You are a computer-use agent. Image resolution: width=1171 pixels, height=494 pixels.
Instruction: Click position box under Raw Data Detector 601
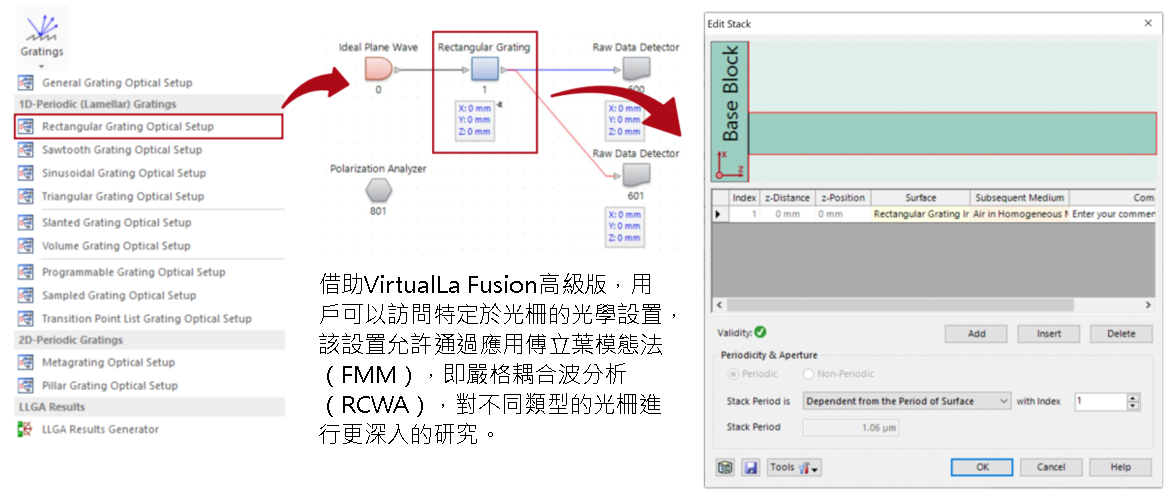(x=625, y=227)
